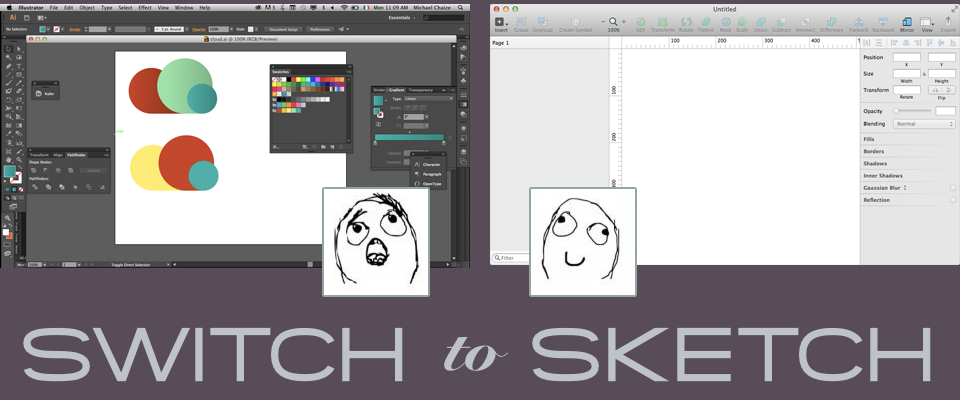Click the Sketch zoom magnifier icon
This screenshot has width=960, height=400.
(613, 21)
